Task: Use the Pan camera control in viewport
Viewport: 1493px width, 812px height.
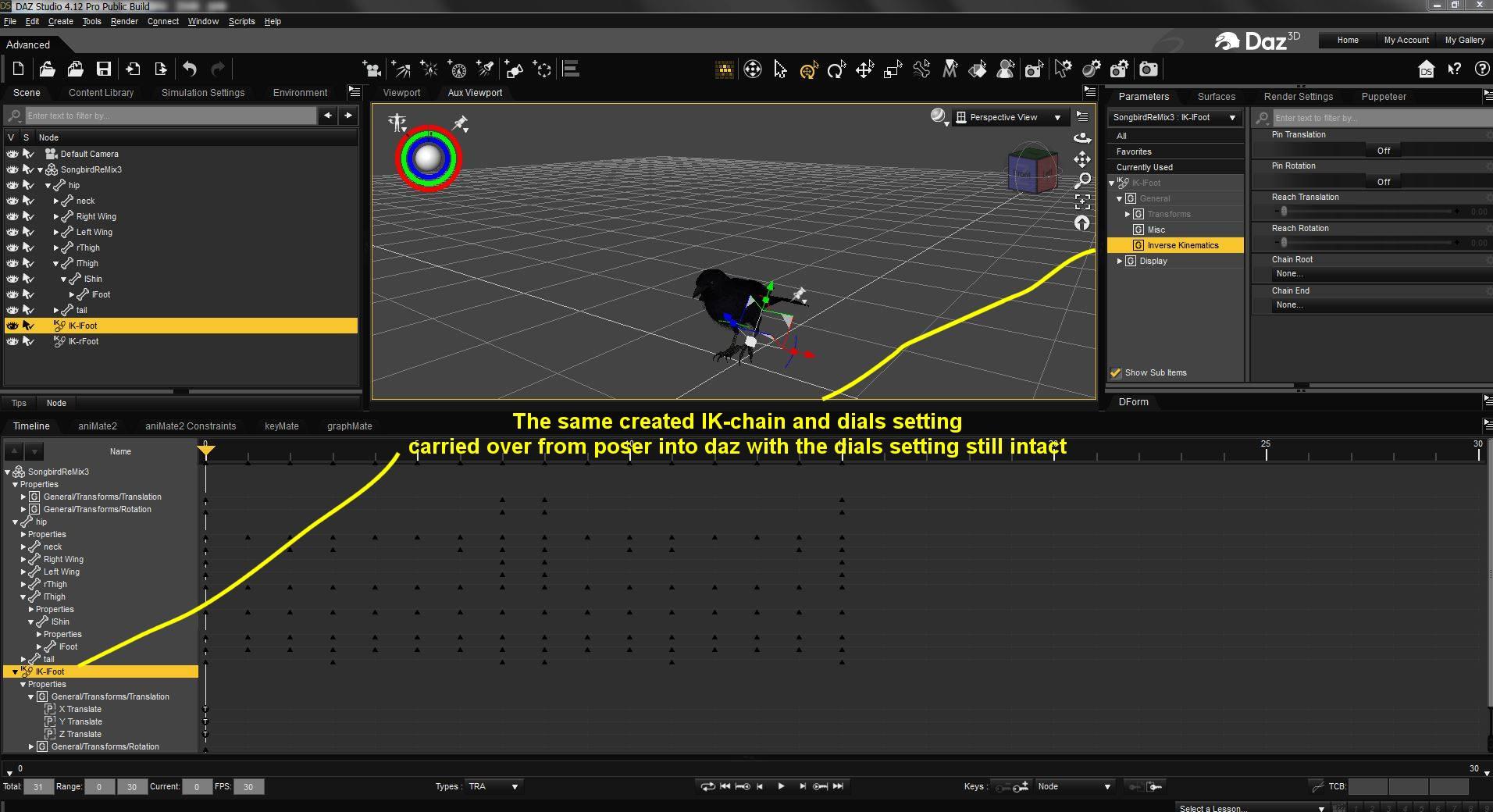Action: tap(1082, 159)
